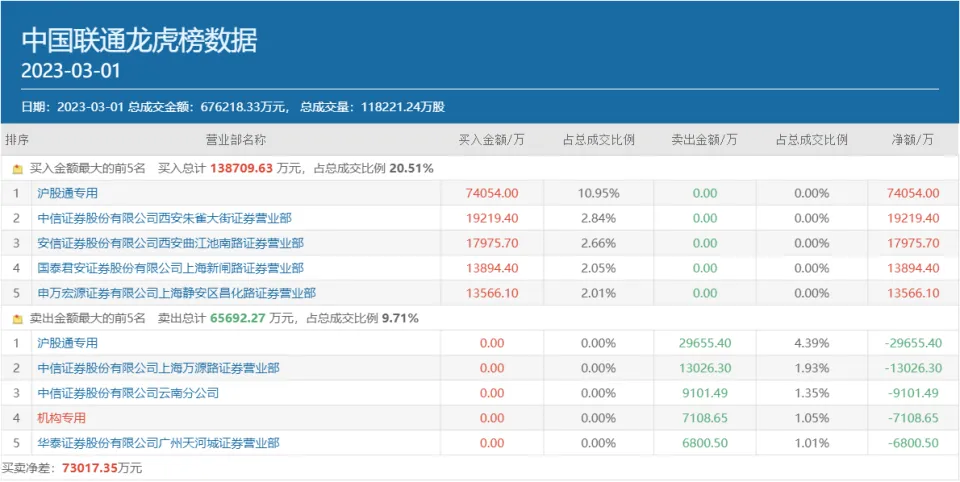Open the 中信证券 云南分公司 link
Viewport: 960px width, 482px height.
[x=128, y=393]
